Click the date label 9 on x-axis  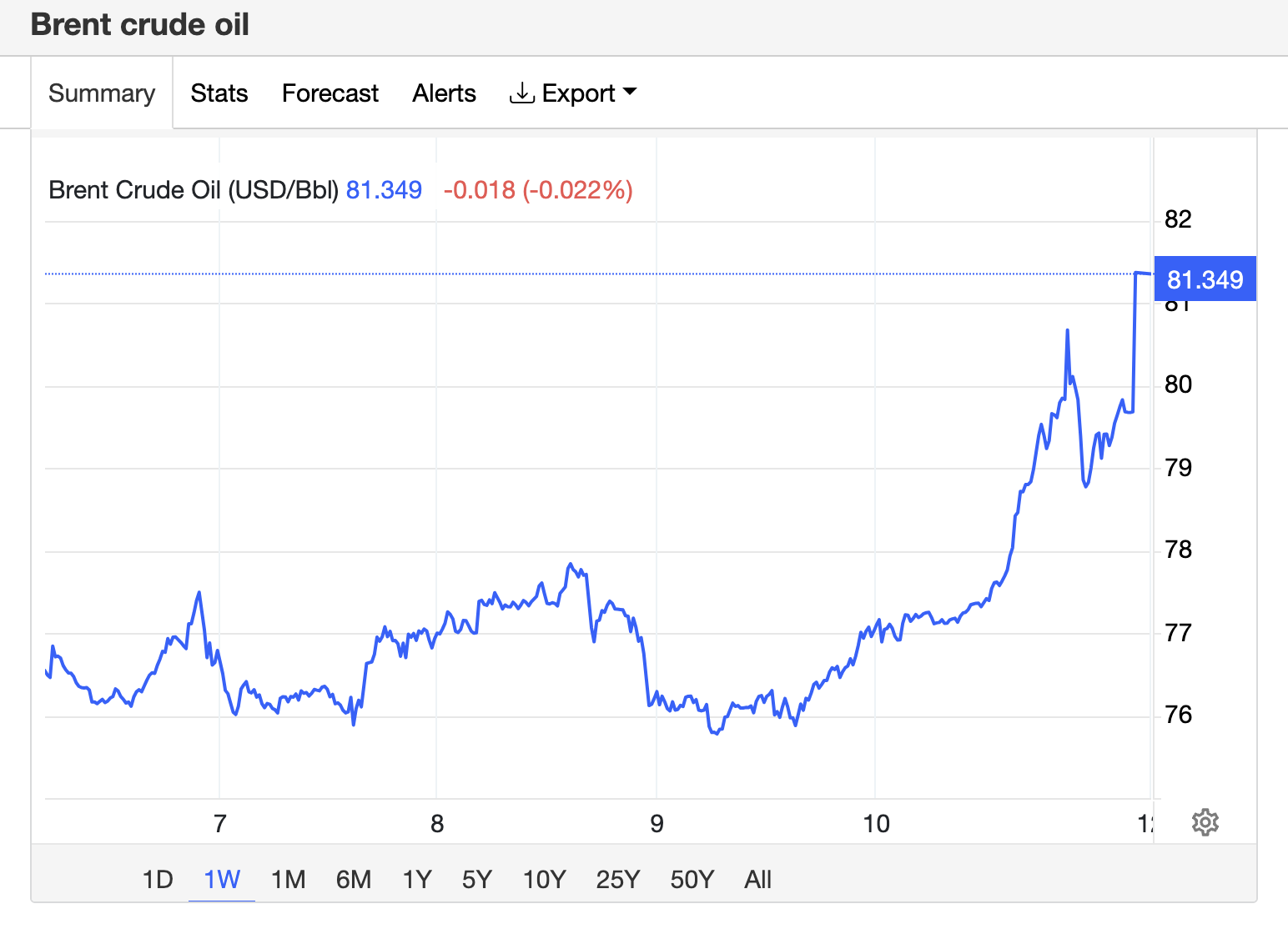point(657,824)
